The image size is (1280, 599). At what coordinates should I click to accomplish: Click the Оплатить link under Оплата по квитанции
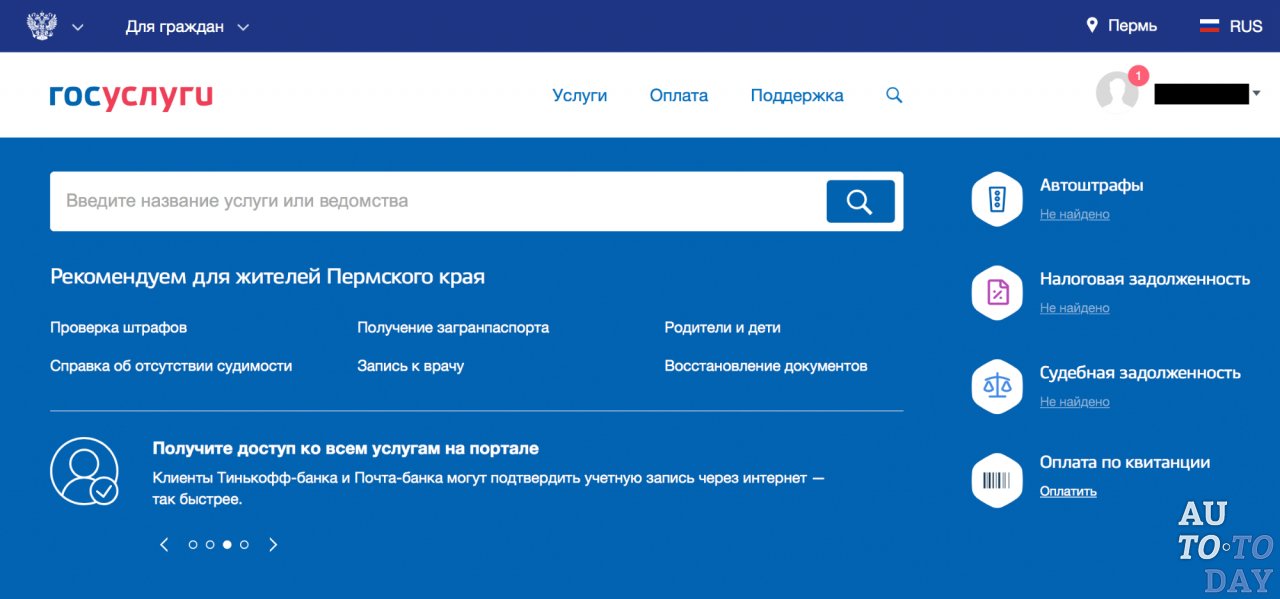click(x=1069, y=491)
